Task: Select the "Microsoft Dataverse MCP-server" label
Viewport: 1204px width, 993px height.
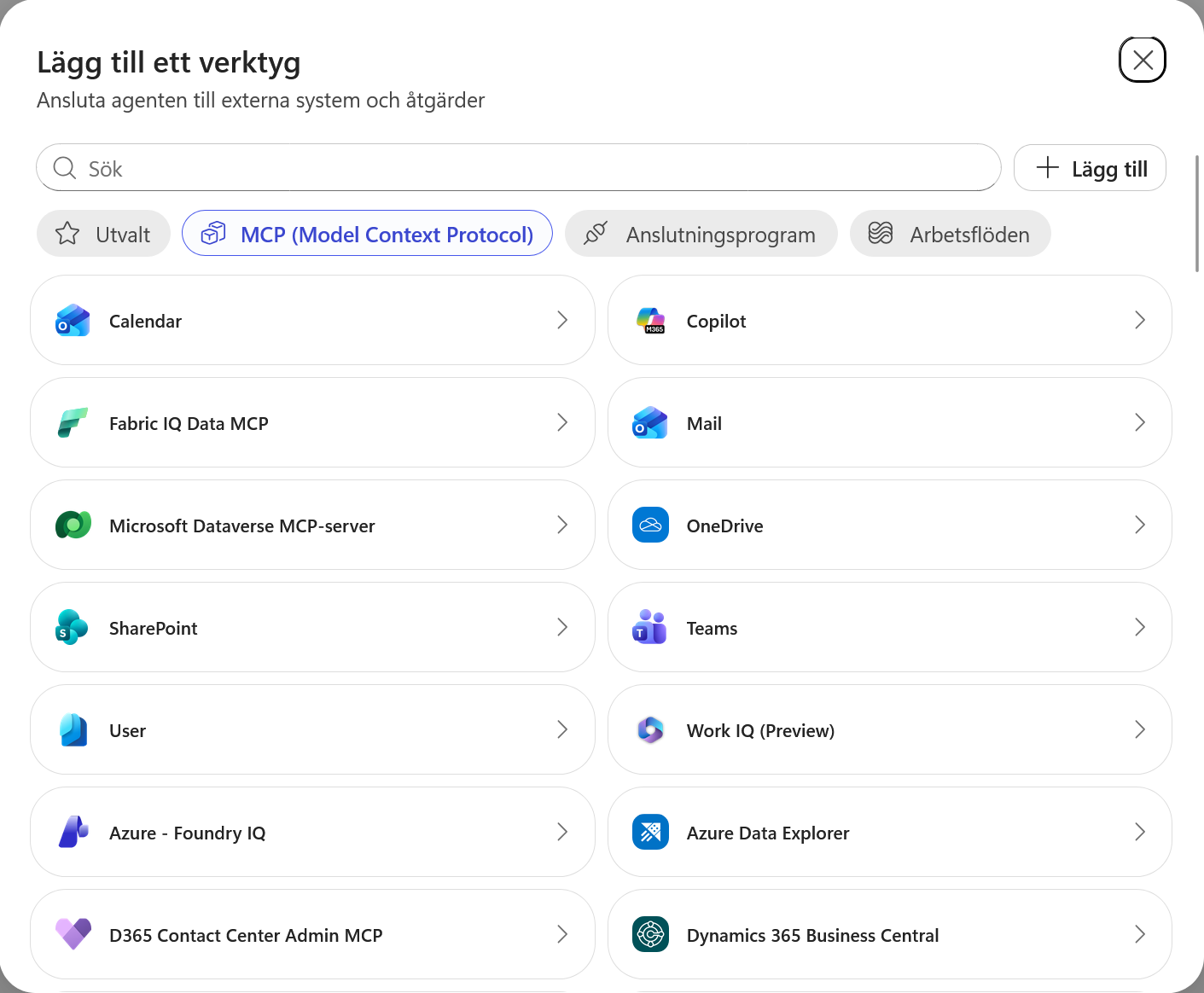Action: [242, 526]
